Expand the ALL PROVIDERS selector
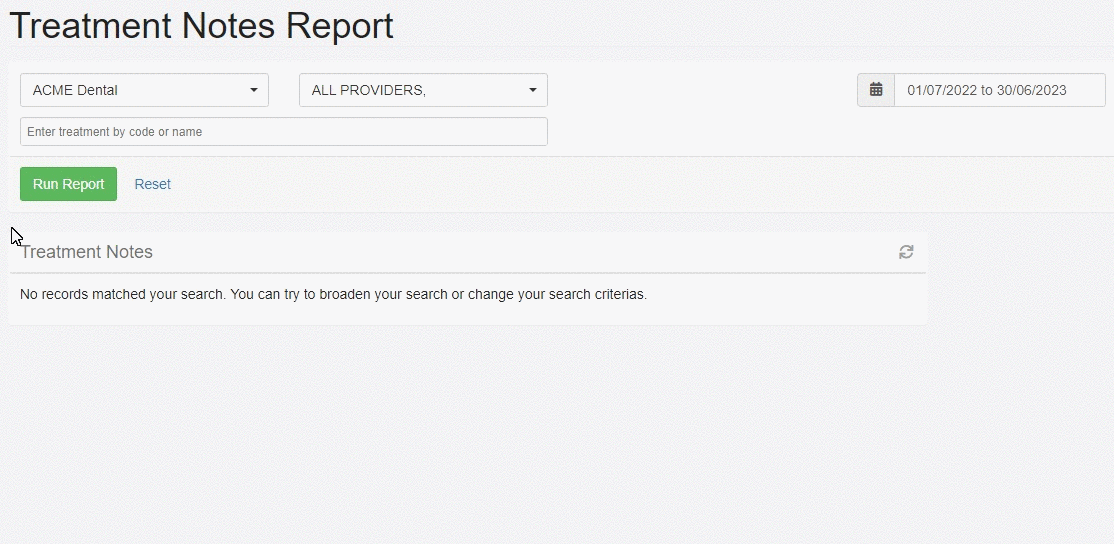 coord(423,90)
